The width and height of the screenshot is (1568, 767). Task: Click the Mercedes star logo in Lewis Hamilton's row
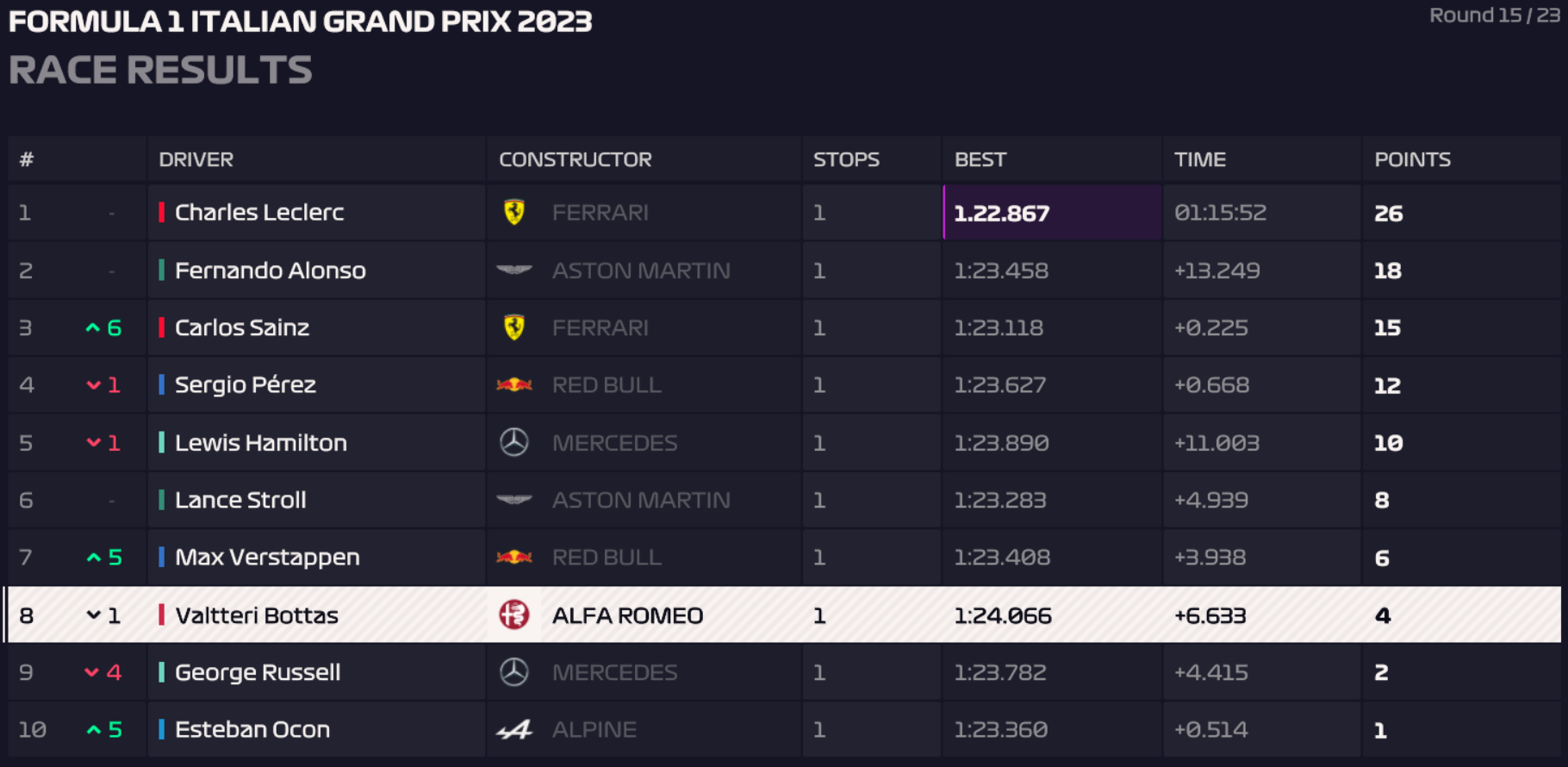[514, 443]
